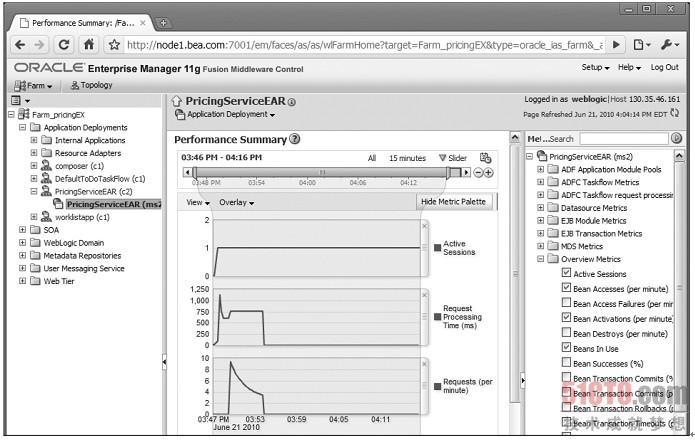Uncheck the Active Sessions metric
This screenshot has width=695, height=440.
566,273
